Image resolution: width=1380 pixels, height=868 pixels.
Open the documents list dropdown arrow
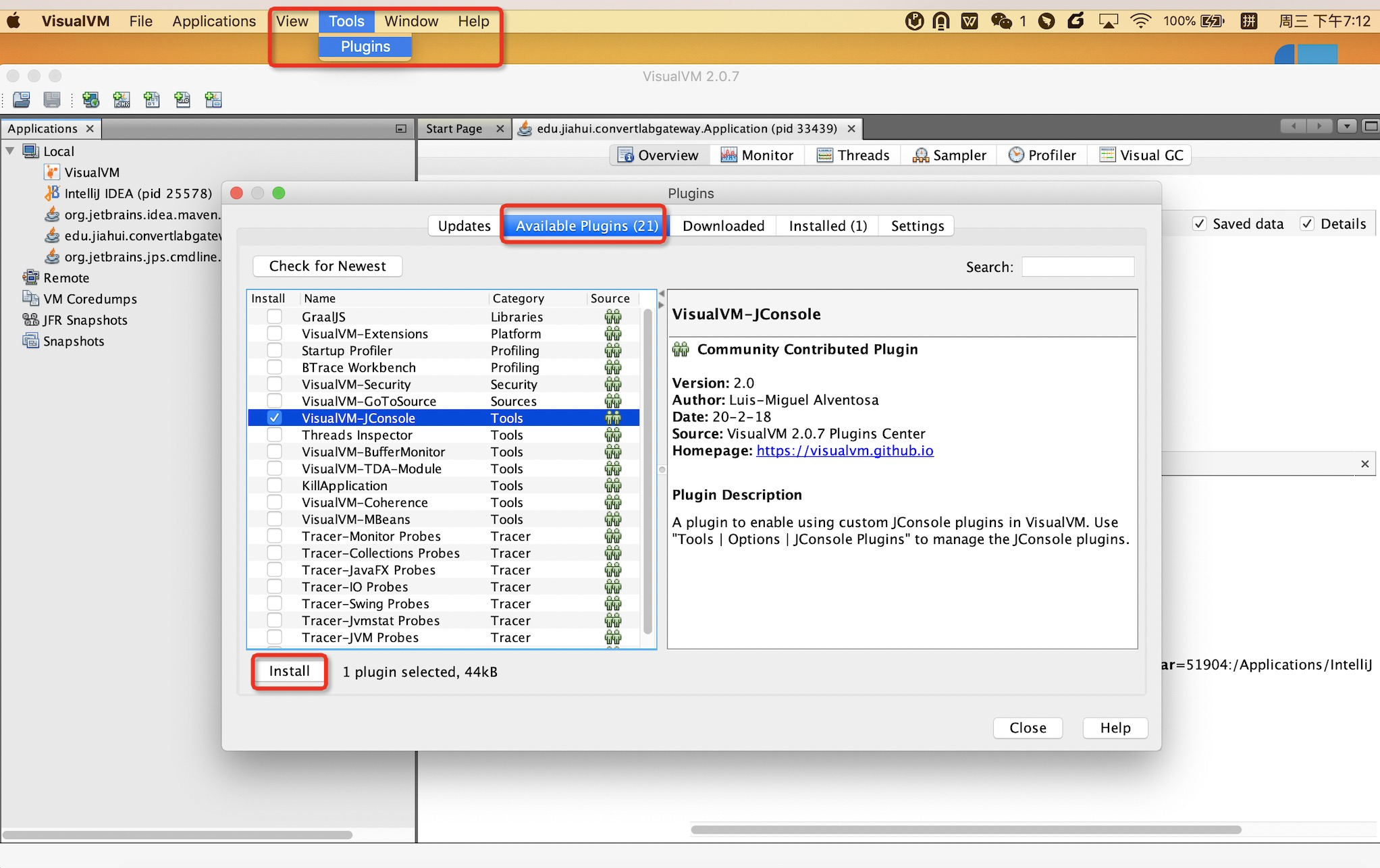coord(1346,126)
